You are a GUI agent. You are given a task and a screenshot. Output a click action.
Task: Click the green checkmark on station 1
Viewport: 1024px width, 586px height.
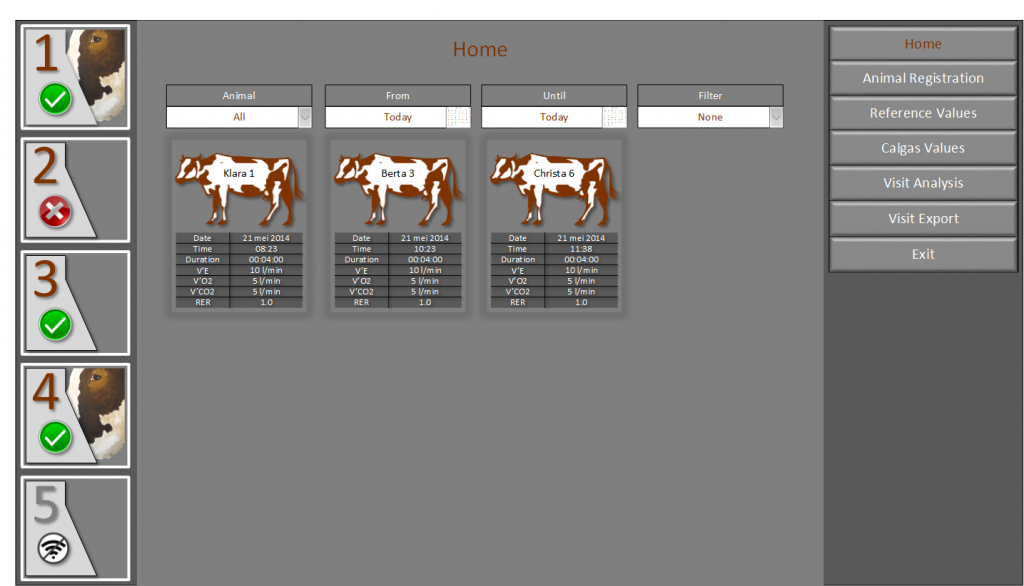pyautogui.click(x=55, y=99)
